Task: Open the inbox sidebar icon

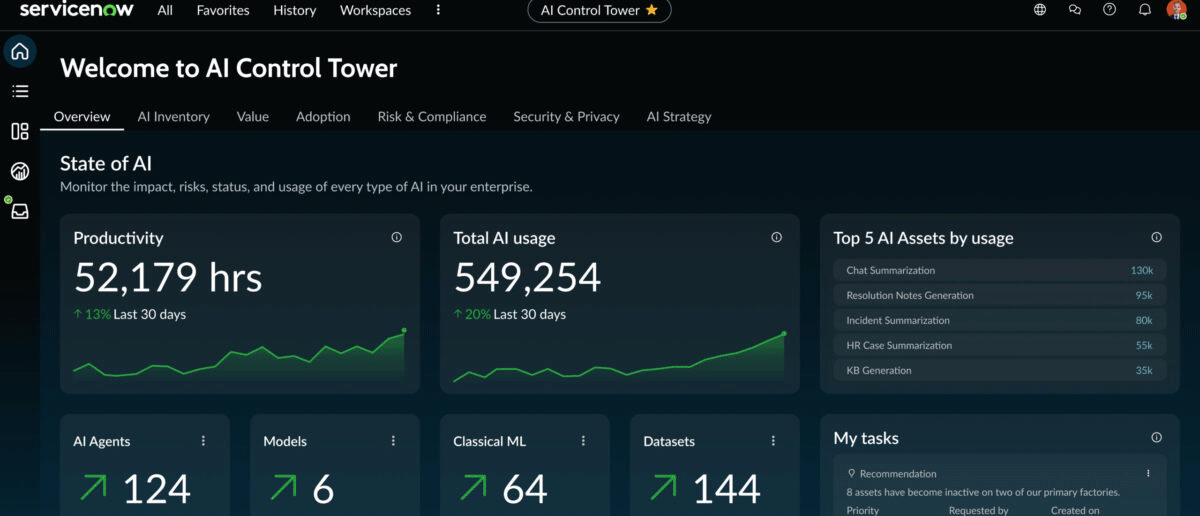Action: 20,211
